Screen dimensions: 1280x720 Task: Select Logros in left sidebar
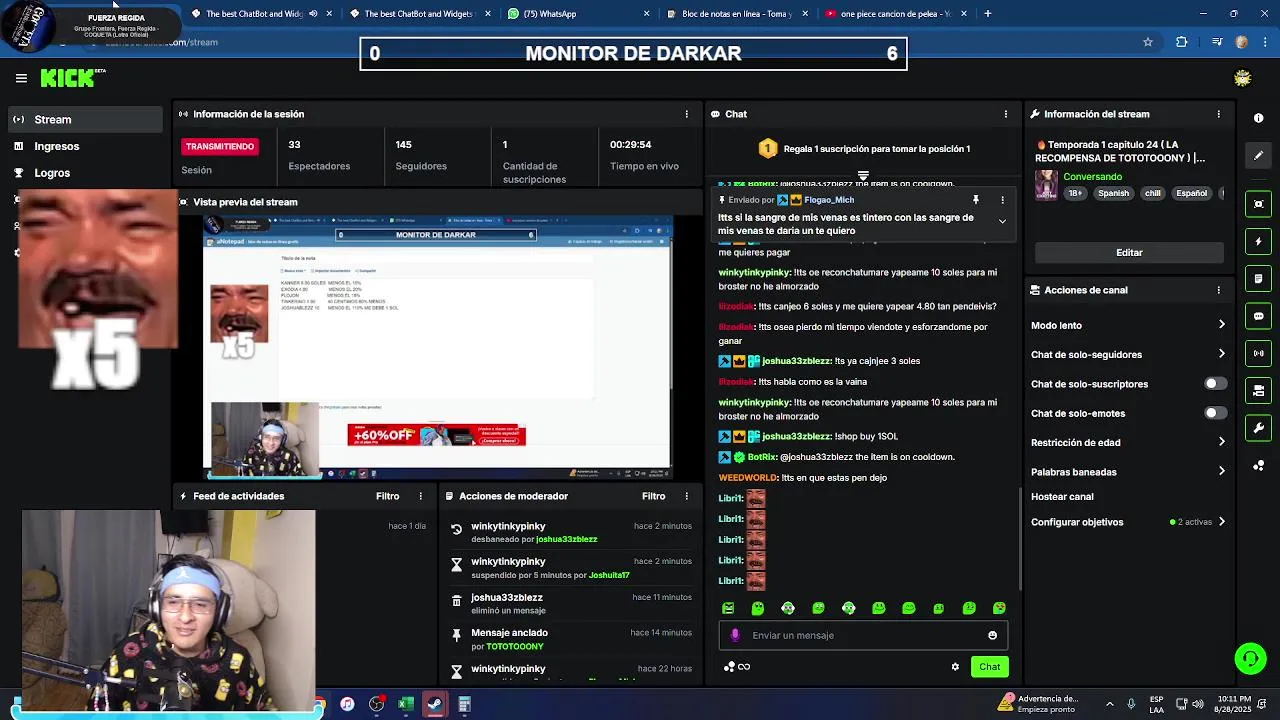click(x=86, y=173)
